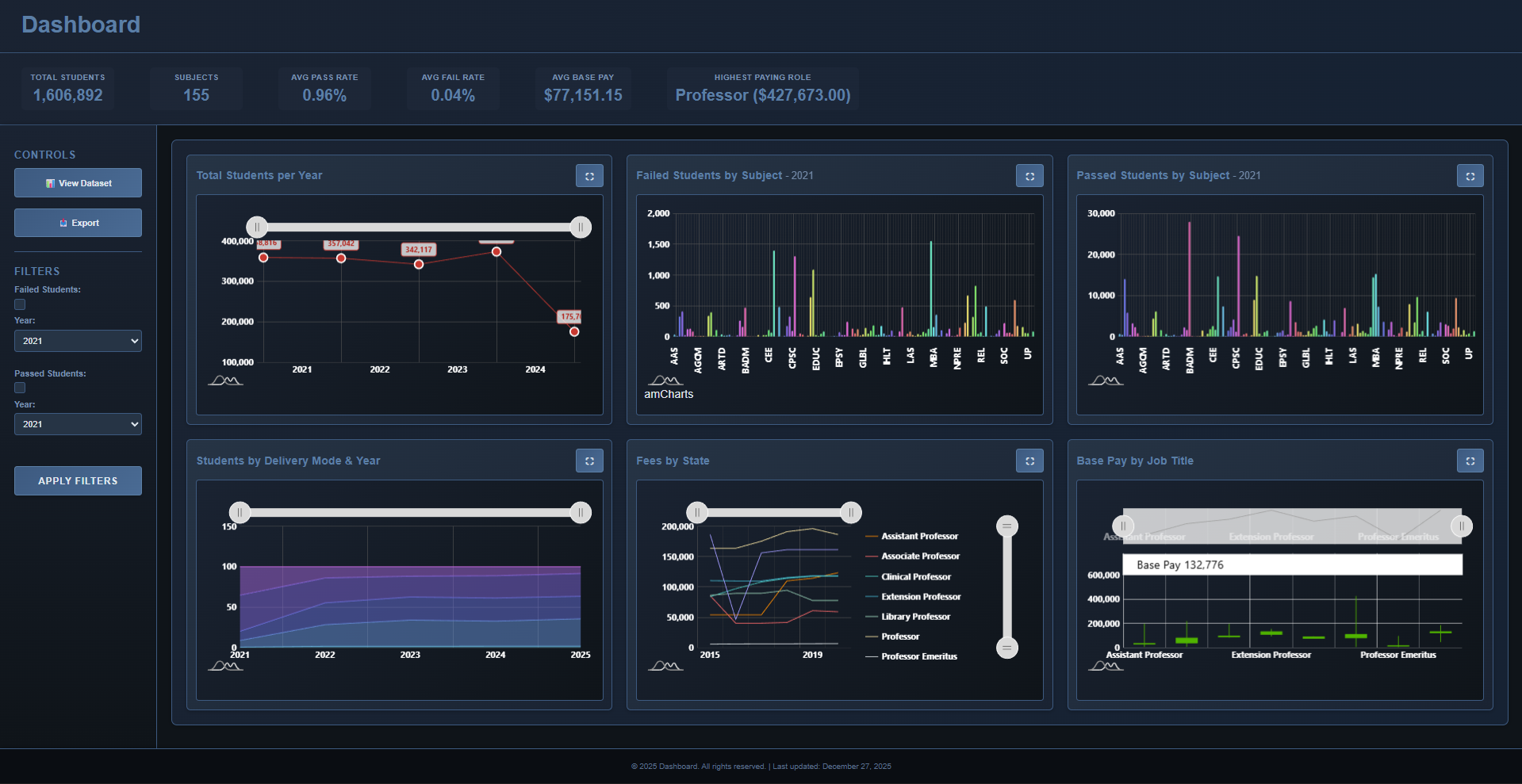This screenshot has height=784, width=1522.
Task: Click right grip of Fees by State horizontal scrollbar
Action: click(851, 513)
